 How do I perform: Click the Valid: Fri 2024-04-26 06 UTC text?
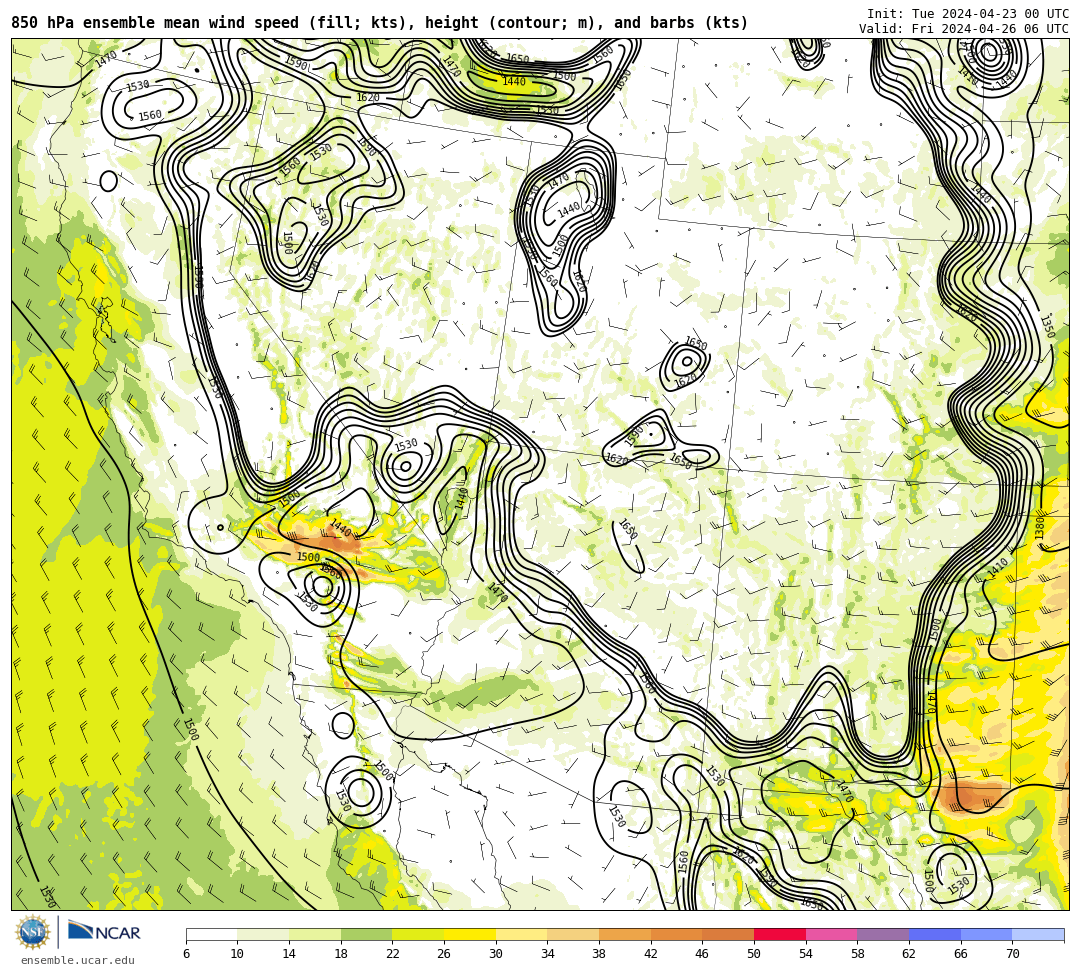coord(964,28)
